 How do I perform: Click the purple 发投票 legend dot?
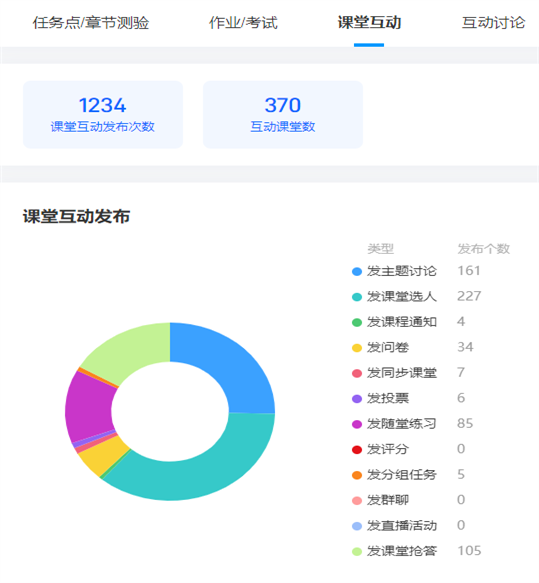pos(356,399)
